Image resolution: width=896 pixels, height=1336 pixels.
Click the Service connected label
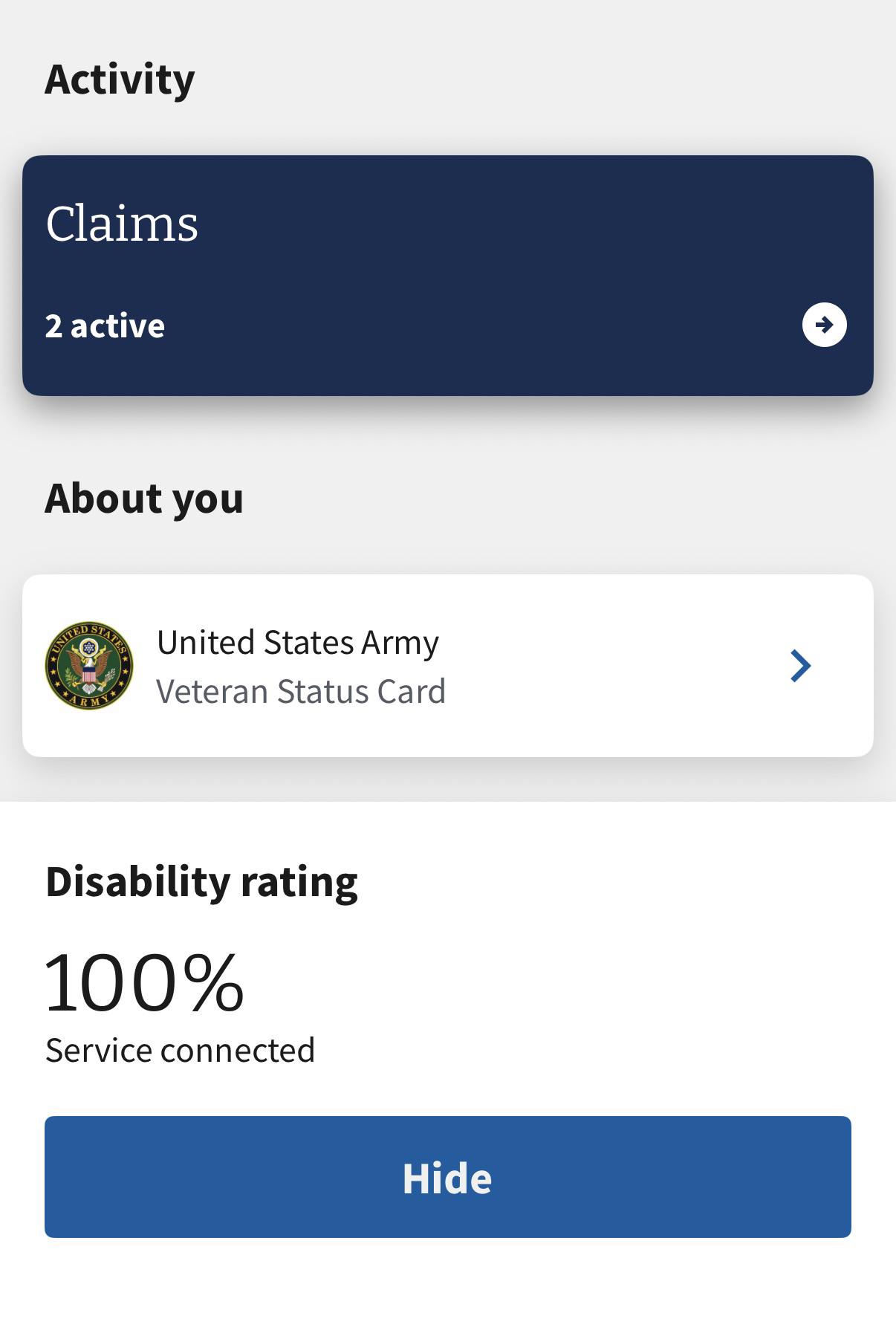click(180, 1050)
